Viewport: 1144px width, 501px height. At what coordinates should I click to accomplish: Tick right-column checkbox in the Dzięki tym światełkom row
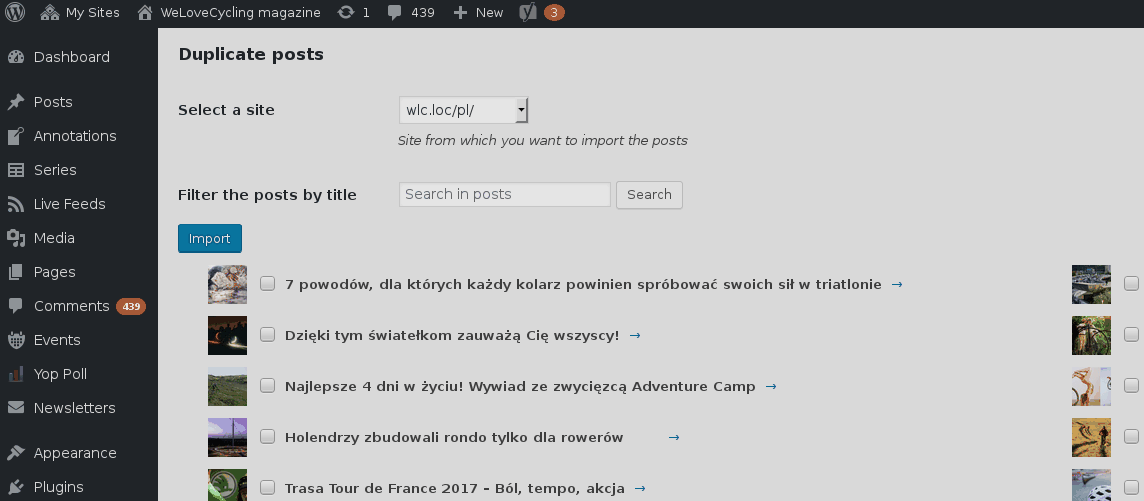coord(1132,335)
